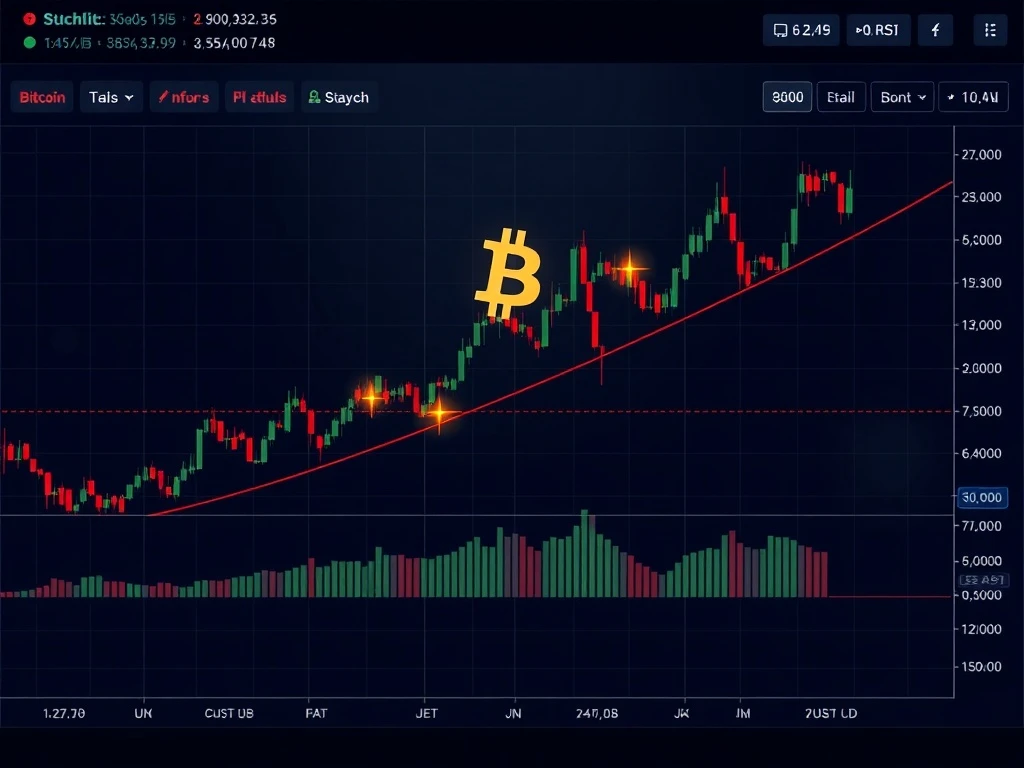Toggle the Staych option with person icon

coord(339,97)
